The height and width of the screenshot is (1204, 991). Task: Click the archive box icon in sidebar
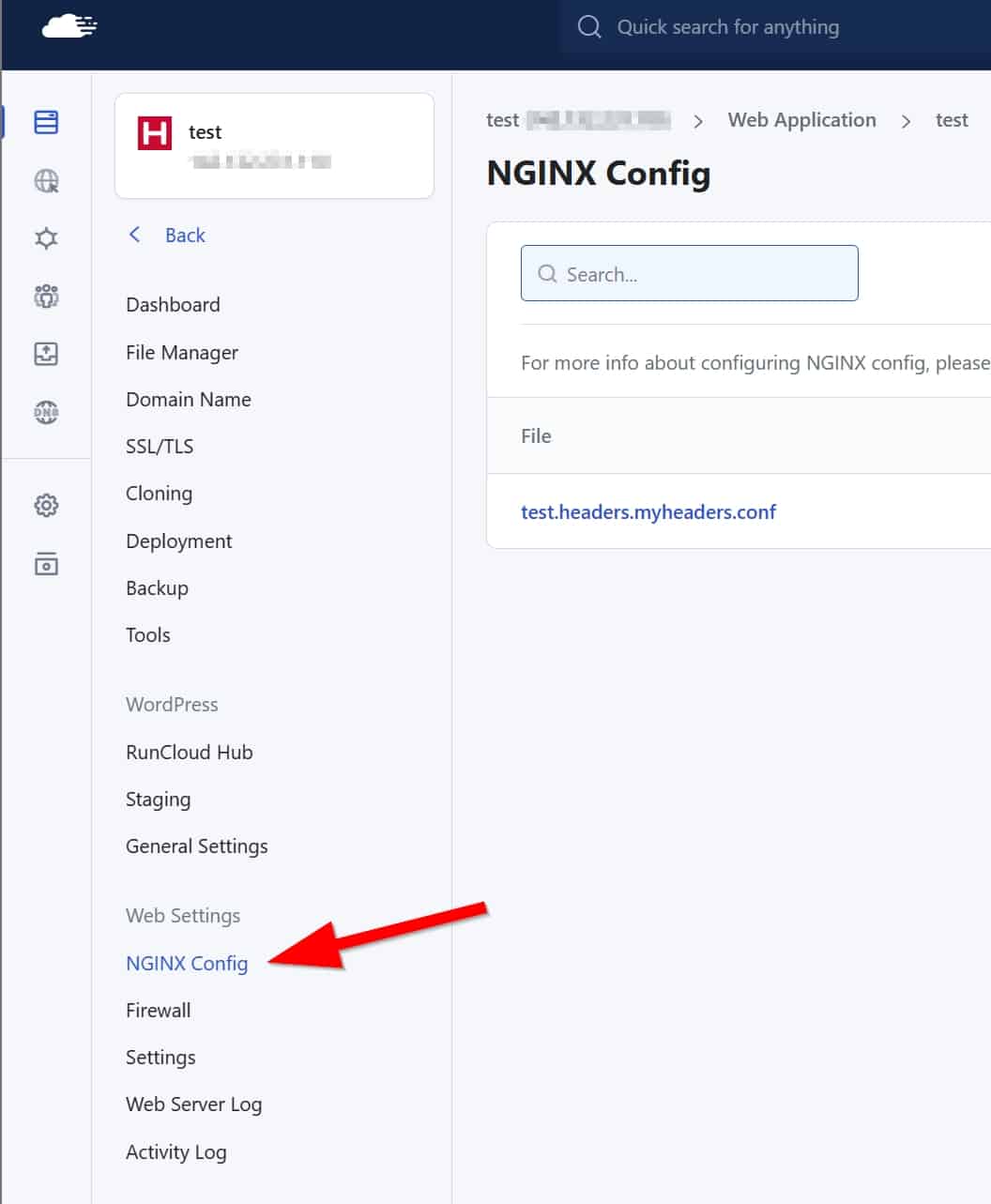[46, 564]
